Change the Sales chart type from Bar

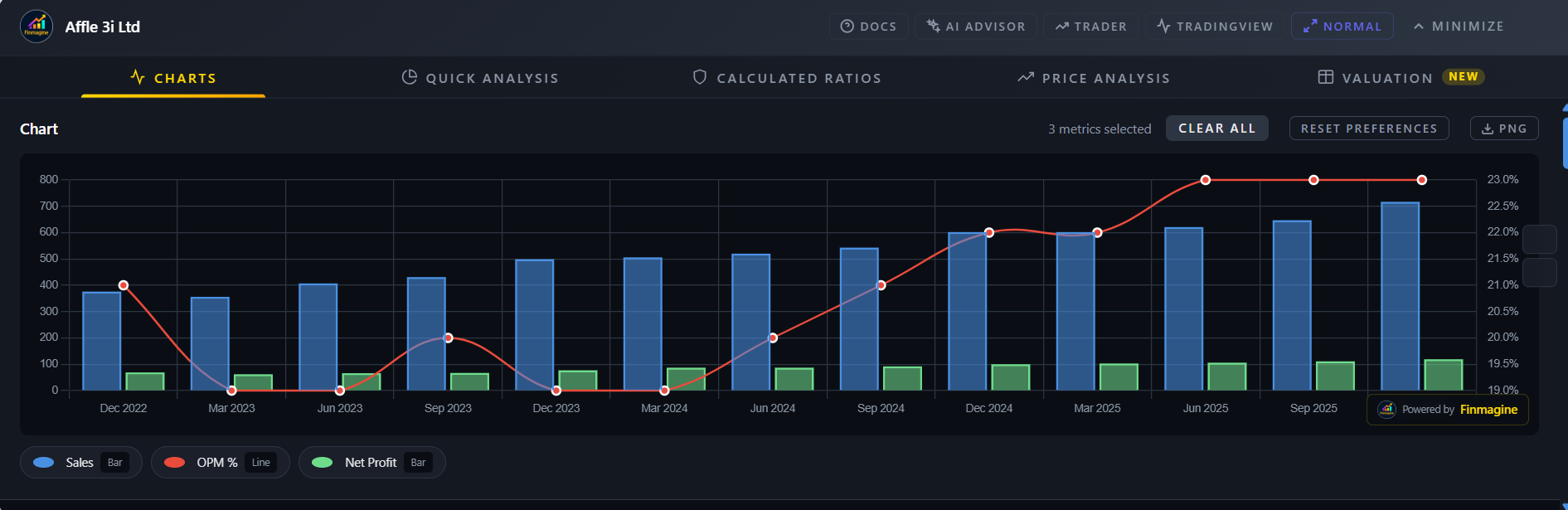115,463
